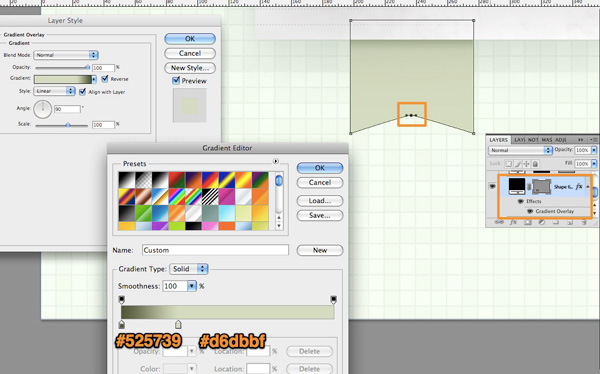
Task: Click OK in the Layer Style dialog
Action: click(190, 39)
